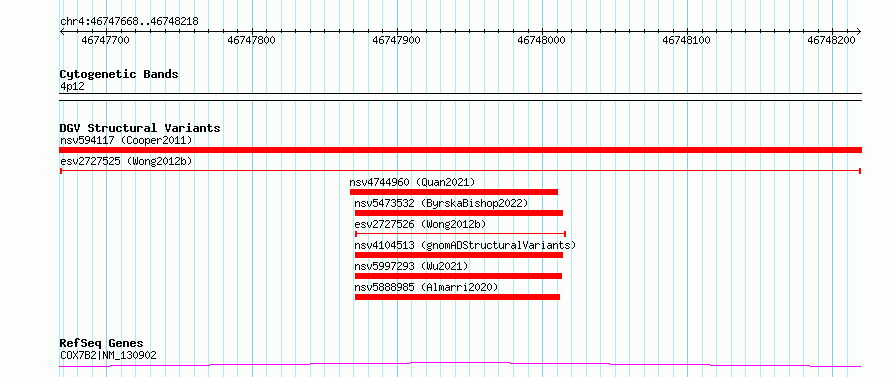Viewport: 890px width, 377px height.
Task: Open DGV Structural Variants track title
Action: coord(140,128)
